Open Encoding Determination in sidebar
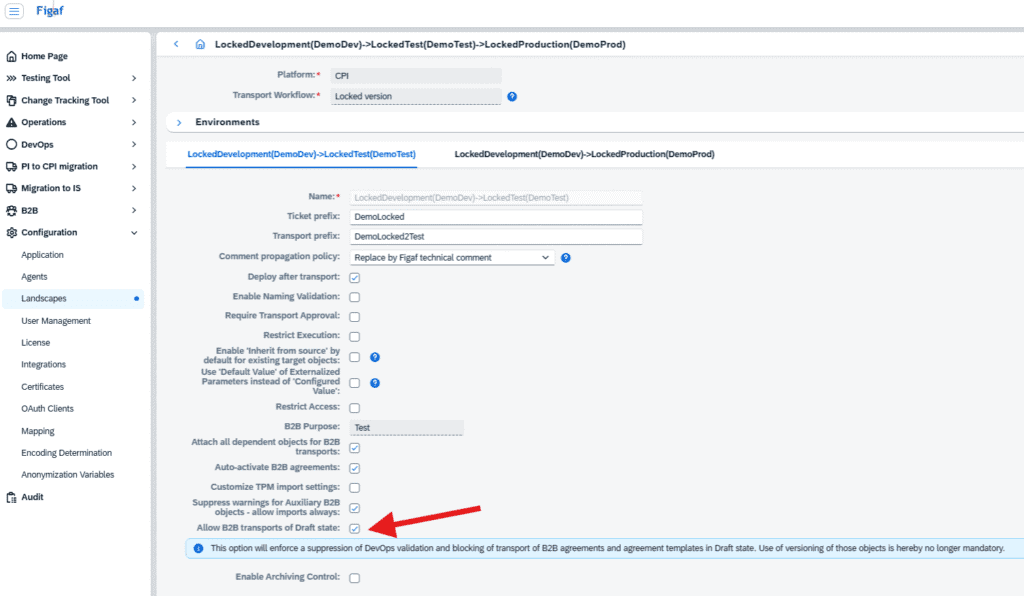1024x596 pixels. [67, 452]
